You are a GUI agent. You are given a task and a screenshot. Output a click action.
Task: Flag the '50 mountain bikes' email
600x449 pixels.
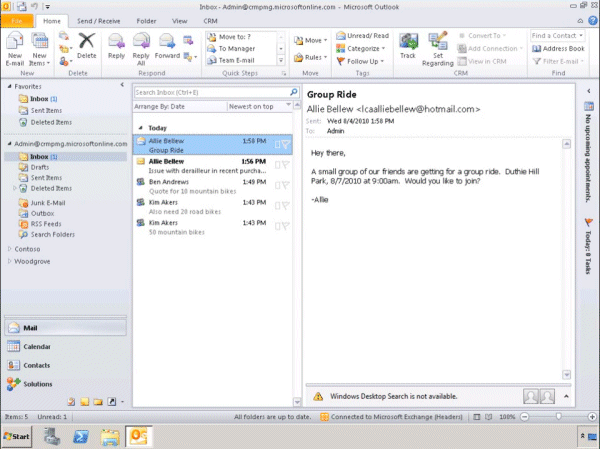point(285,226)
